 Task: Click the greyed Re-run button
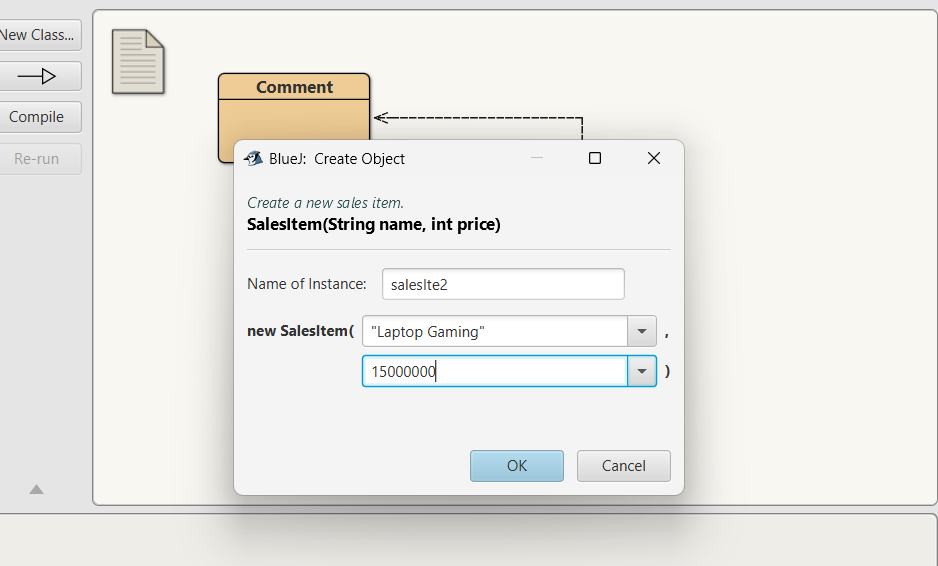coord(37,159)
